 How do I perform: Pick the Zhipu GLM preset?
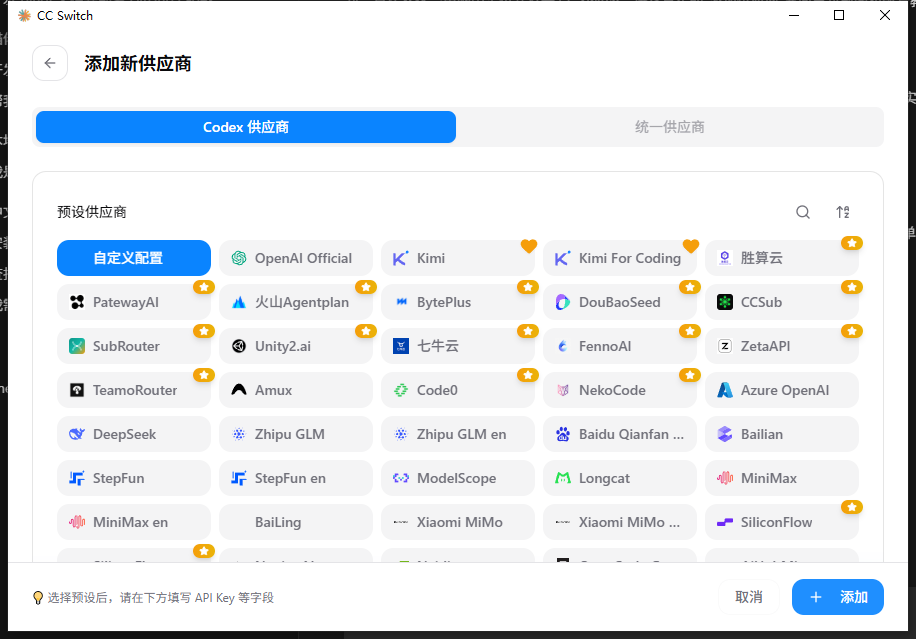[x=296, y=434]
